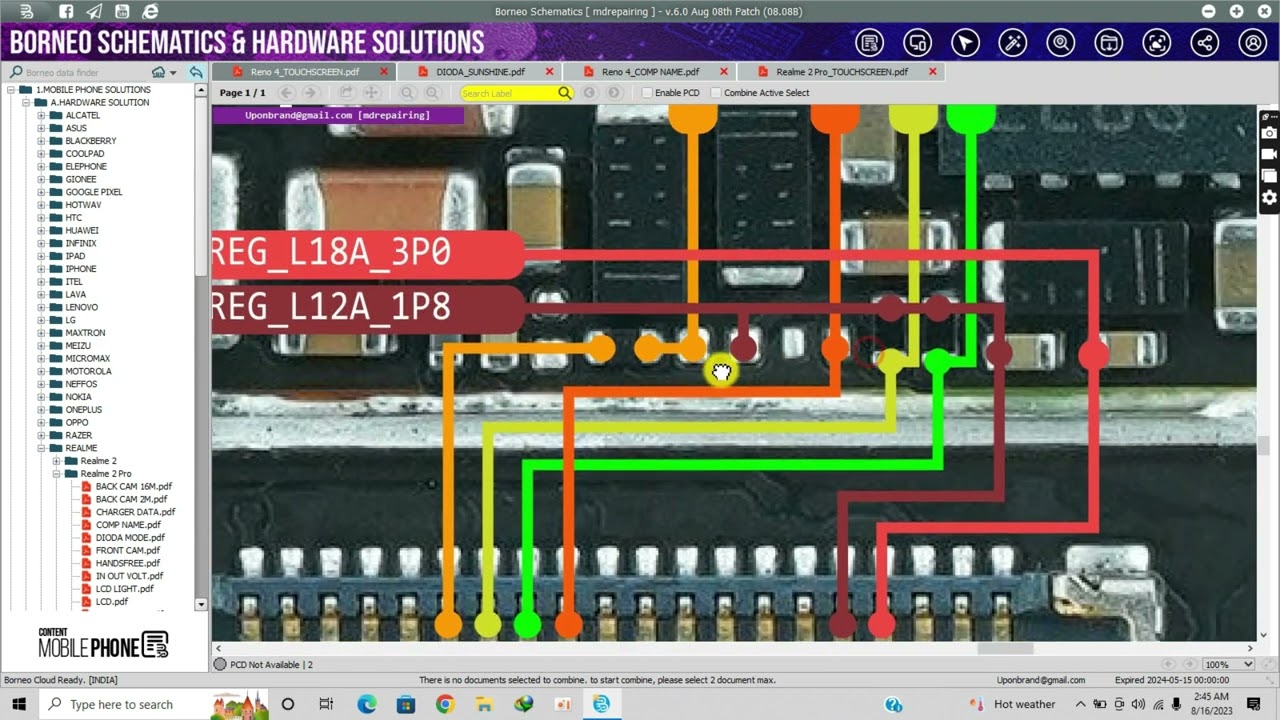Screen dimensions: 1280x720
Task: Click the tree panel scroll down arrow
Action: point(201,604)
